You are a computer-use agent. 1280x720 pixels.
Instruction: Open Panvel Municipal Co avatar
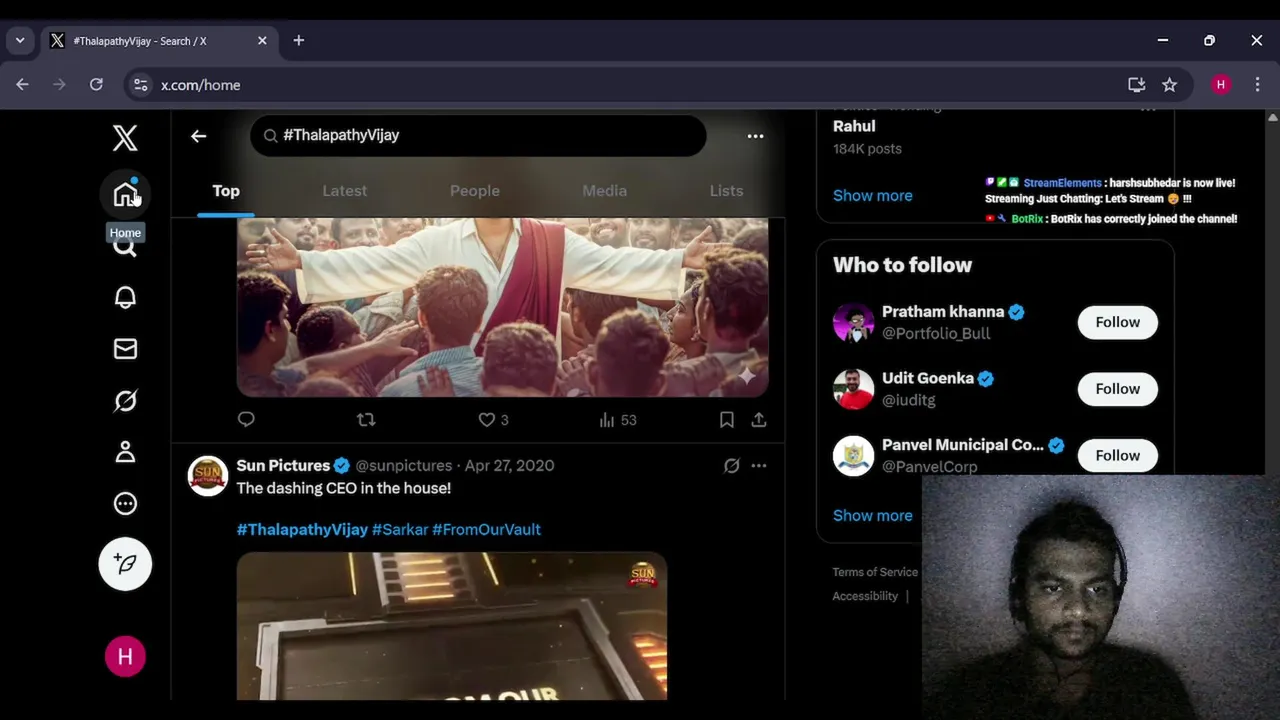coord(853,456)
